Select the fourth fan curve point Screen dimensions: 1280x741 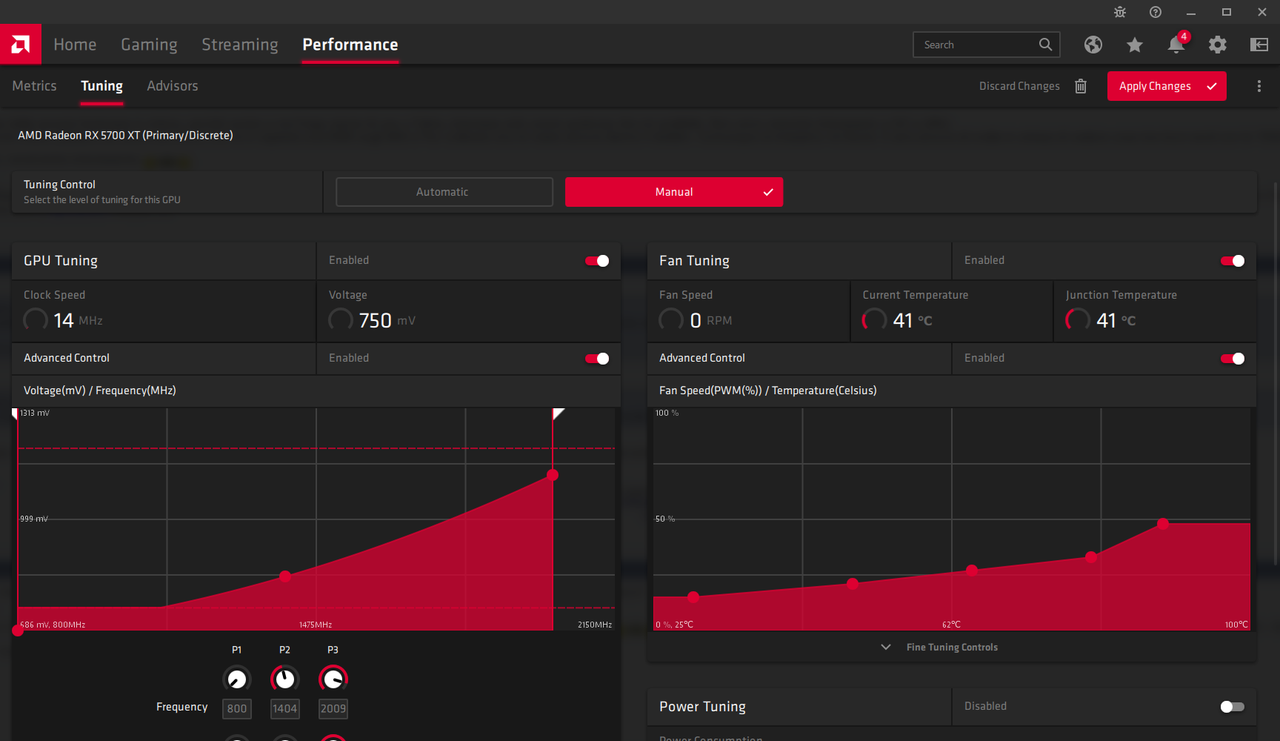coord(1091,557)
